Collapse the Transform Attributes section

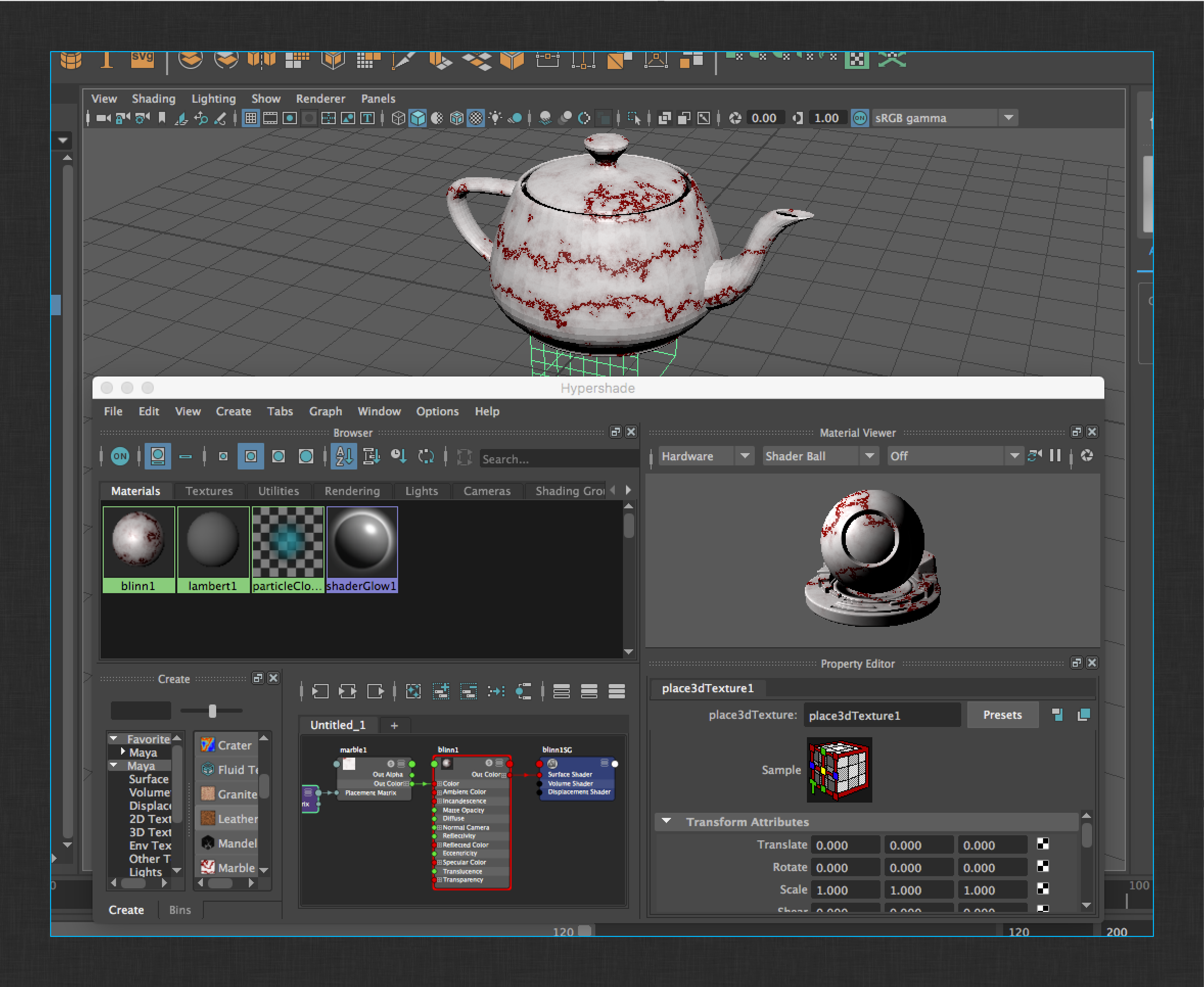click(666, 821)
